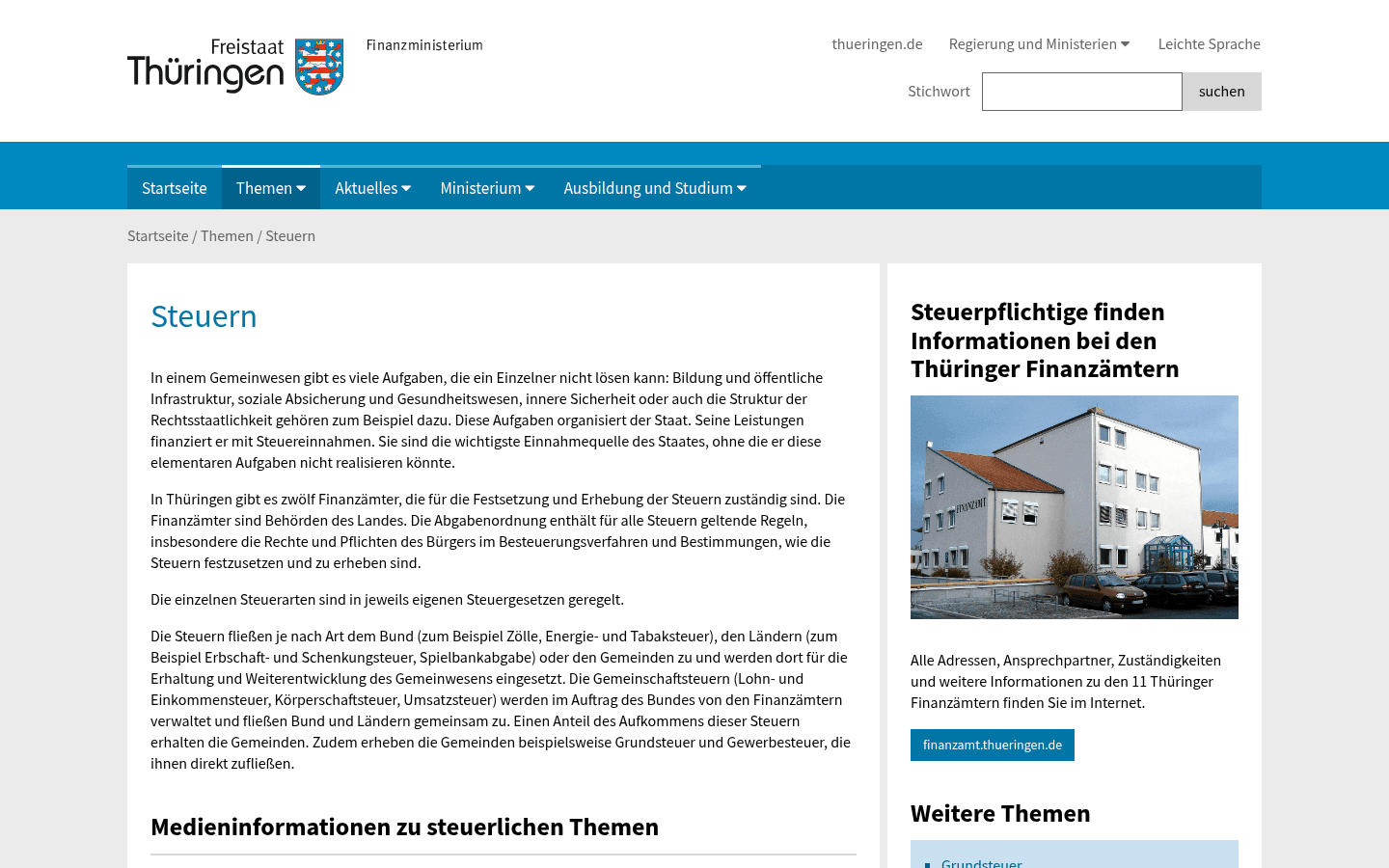1389x868 pixels.
Task: Expand the Themen navigation menu
Action: click(271, 188)
